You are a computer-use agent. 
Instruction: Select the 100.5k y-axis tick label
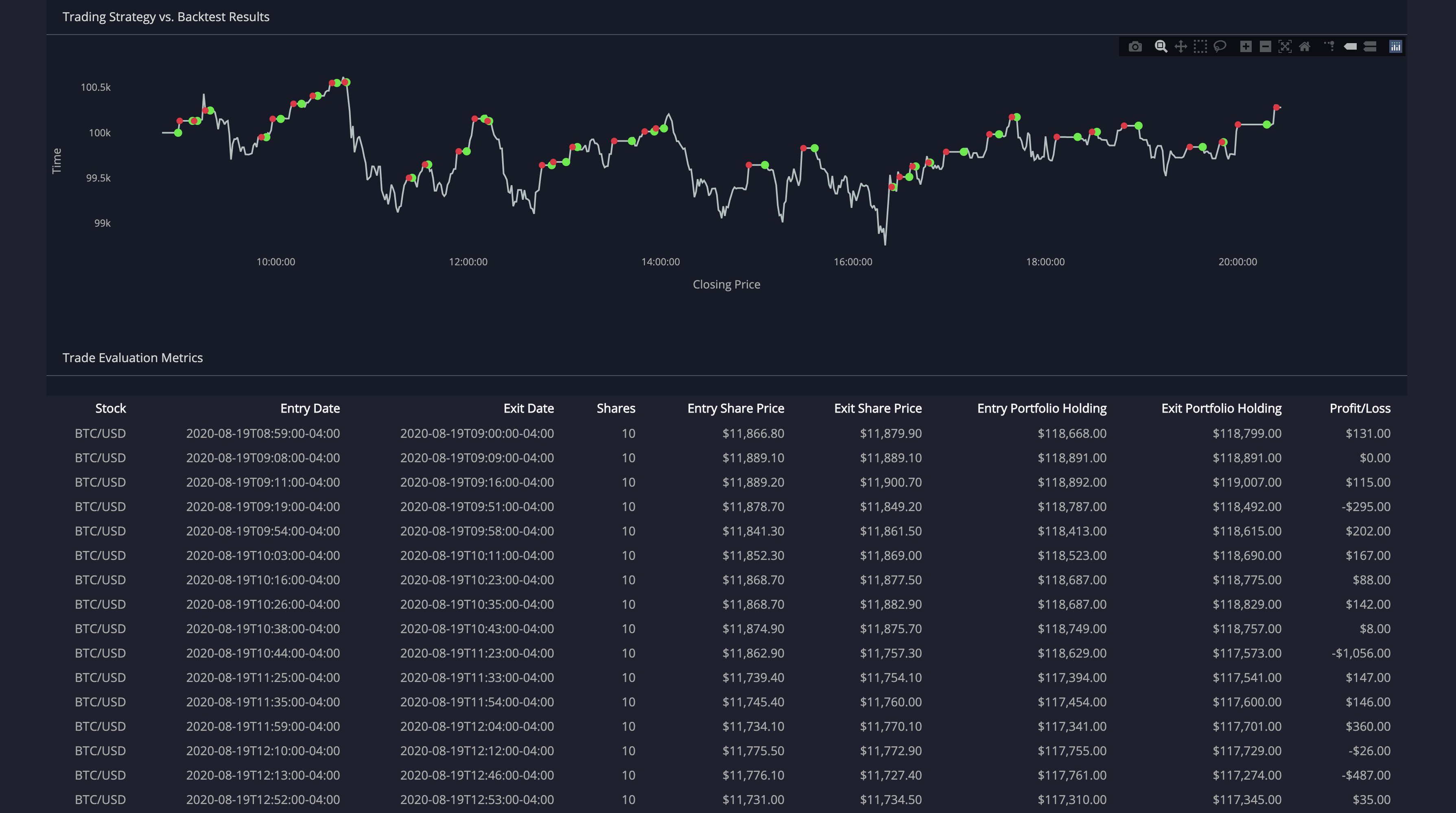coord(96,87)
